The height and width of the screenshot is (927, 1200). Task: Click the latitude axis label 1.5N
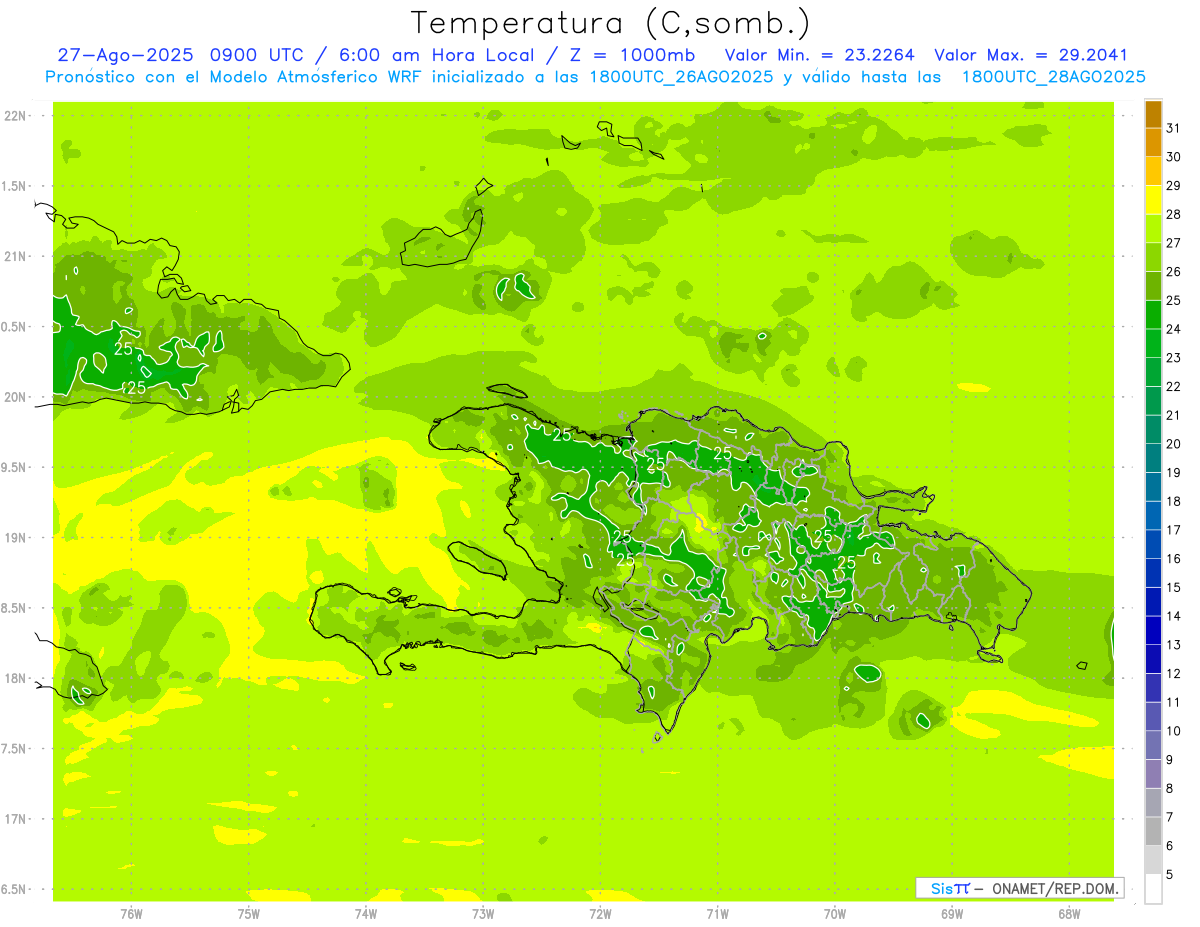pos(16,186)
